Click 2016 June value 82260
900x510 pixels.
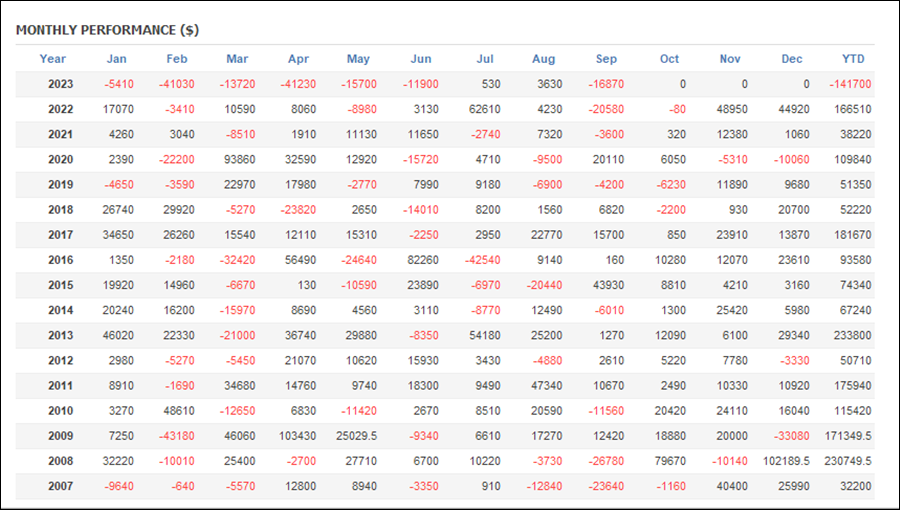point(423,260)
